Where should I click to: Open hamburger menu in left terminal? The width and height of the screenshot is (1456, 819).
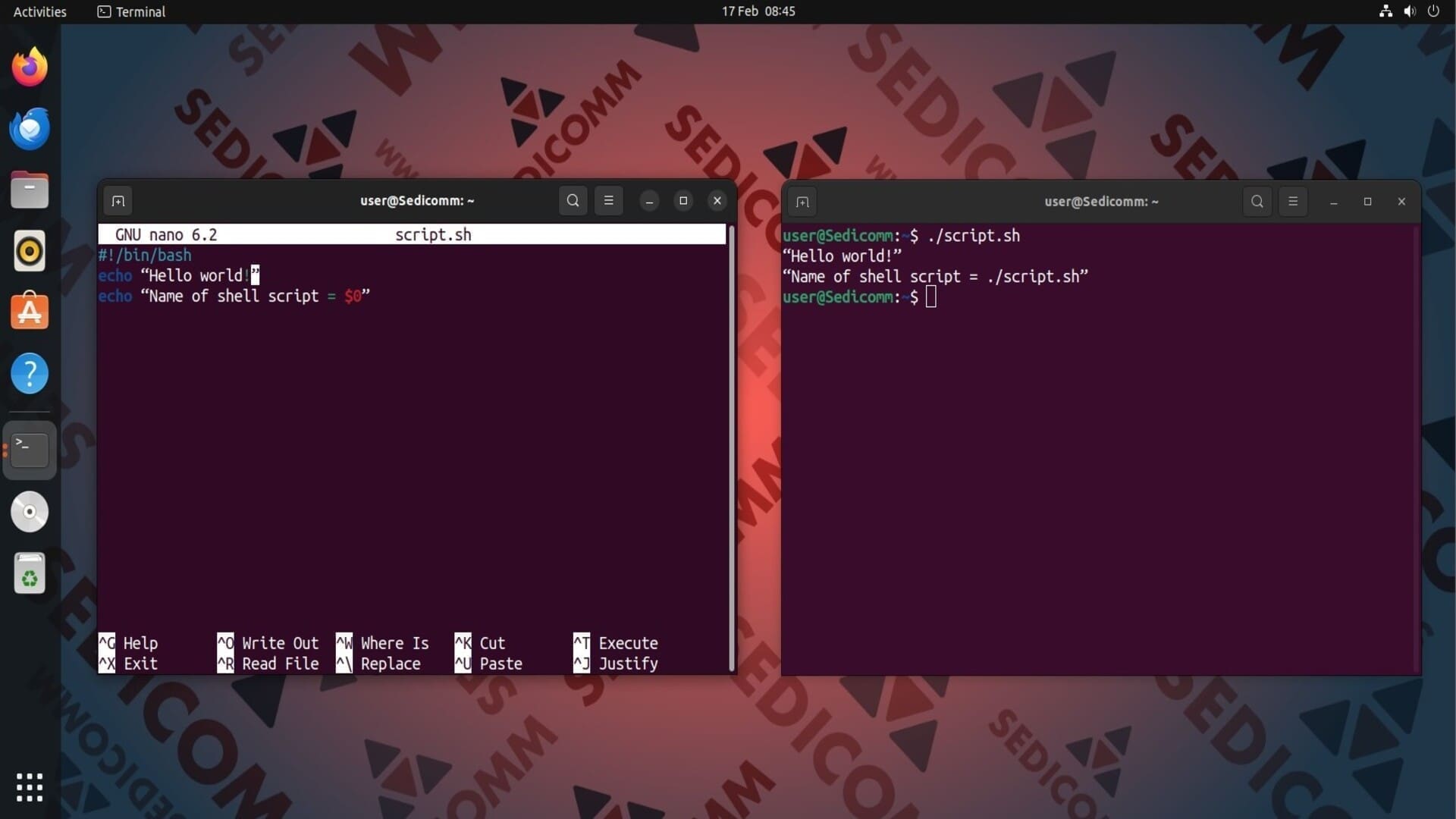tap(608, 201)
